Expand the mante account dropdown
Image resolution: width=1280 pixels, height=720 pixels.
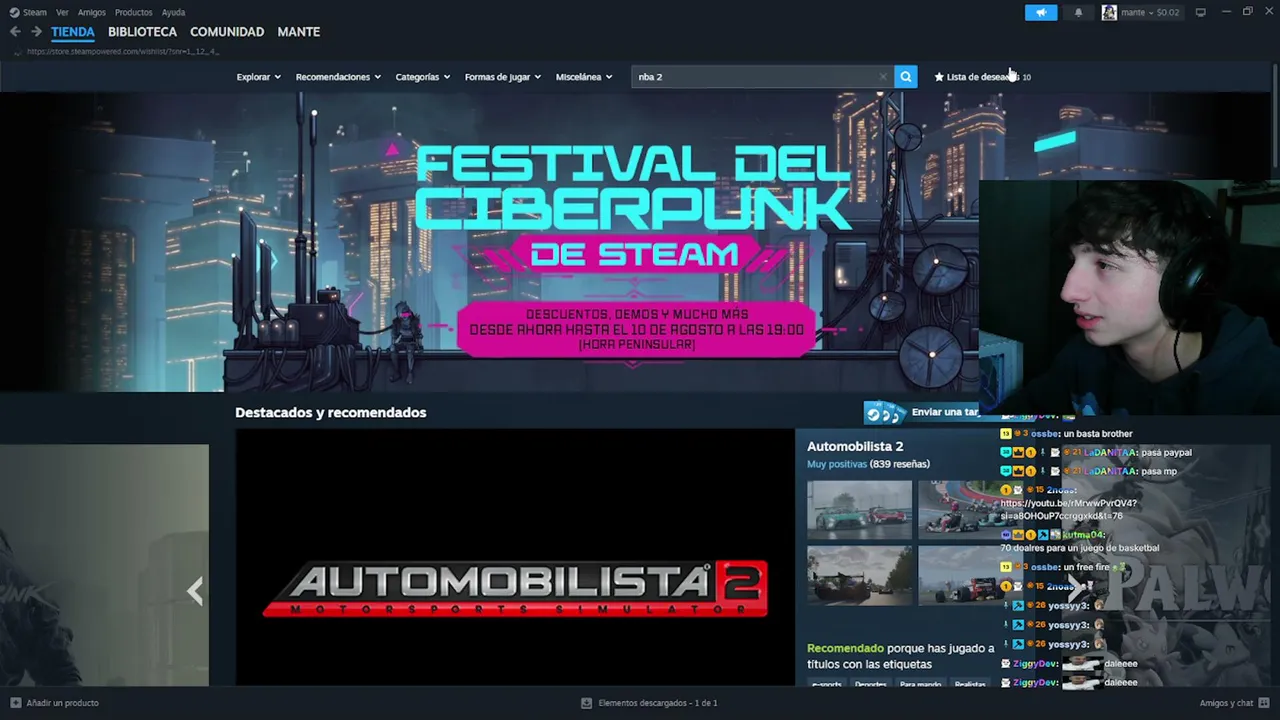click(1150, 12)
